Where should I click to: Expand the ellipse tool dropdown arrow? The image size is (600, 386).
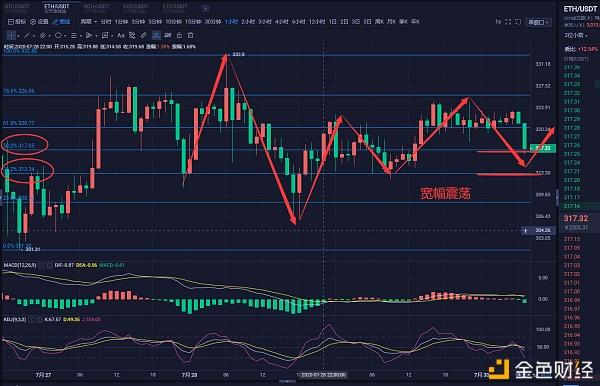pyautogui.click(x=65, y=36)
